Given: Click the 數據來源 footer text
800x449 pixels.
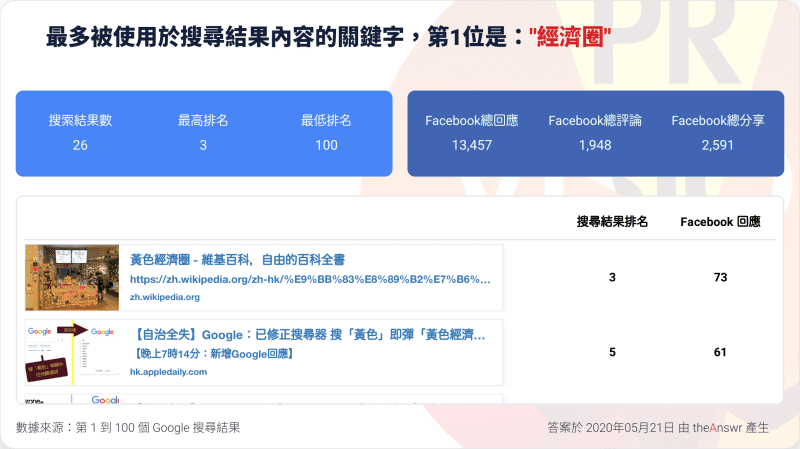Looking at the screenshot, I should click(128, 428).
